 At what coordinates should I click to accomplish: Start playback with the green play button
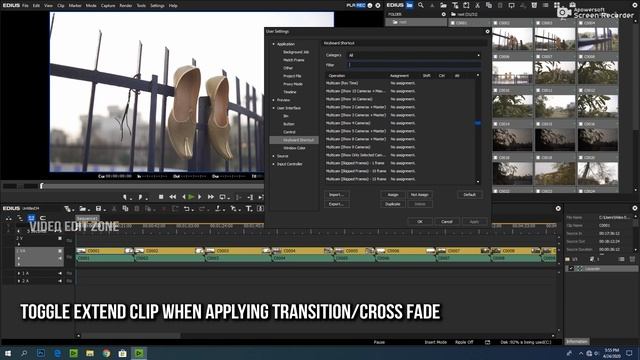191,197
